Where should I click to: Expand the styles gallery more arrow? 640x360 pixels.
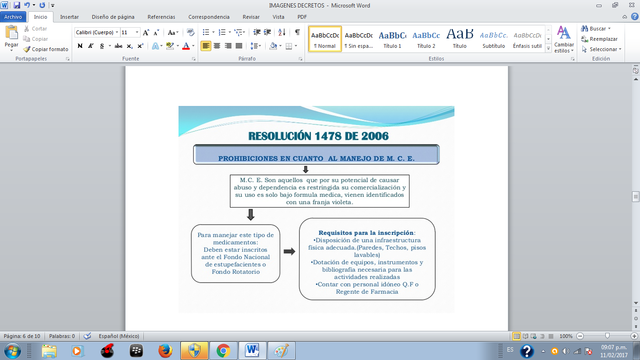(548, 49)
